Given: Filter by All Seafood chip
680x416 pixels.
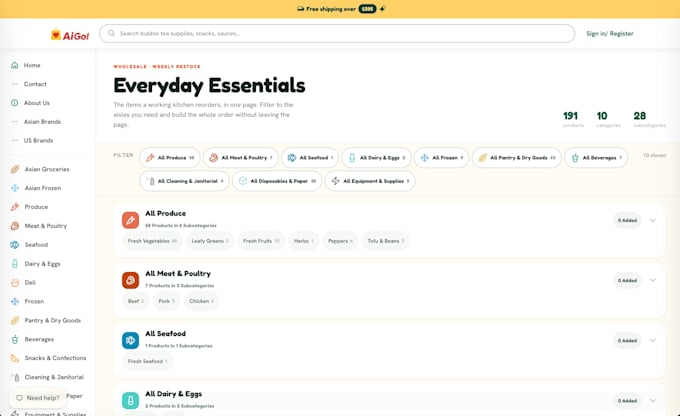Looking at the screenshot, I should tap(310, 158).
